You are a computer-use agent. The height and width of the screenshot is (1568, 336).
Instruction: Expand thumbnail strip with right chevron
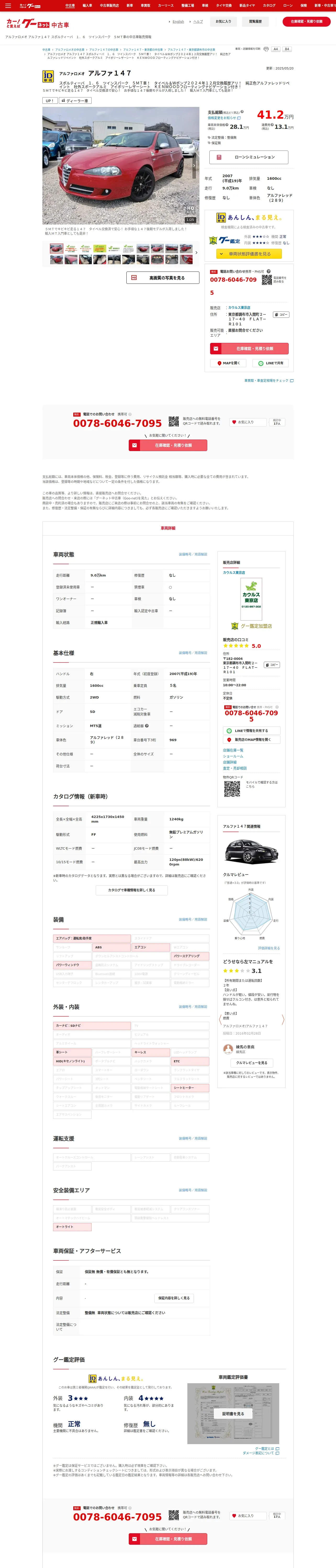click(196, 253)
